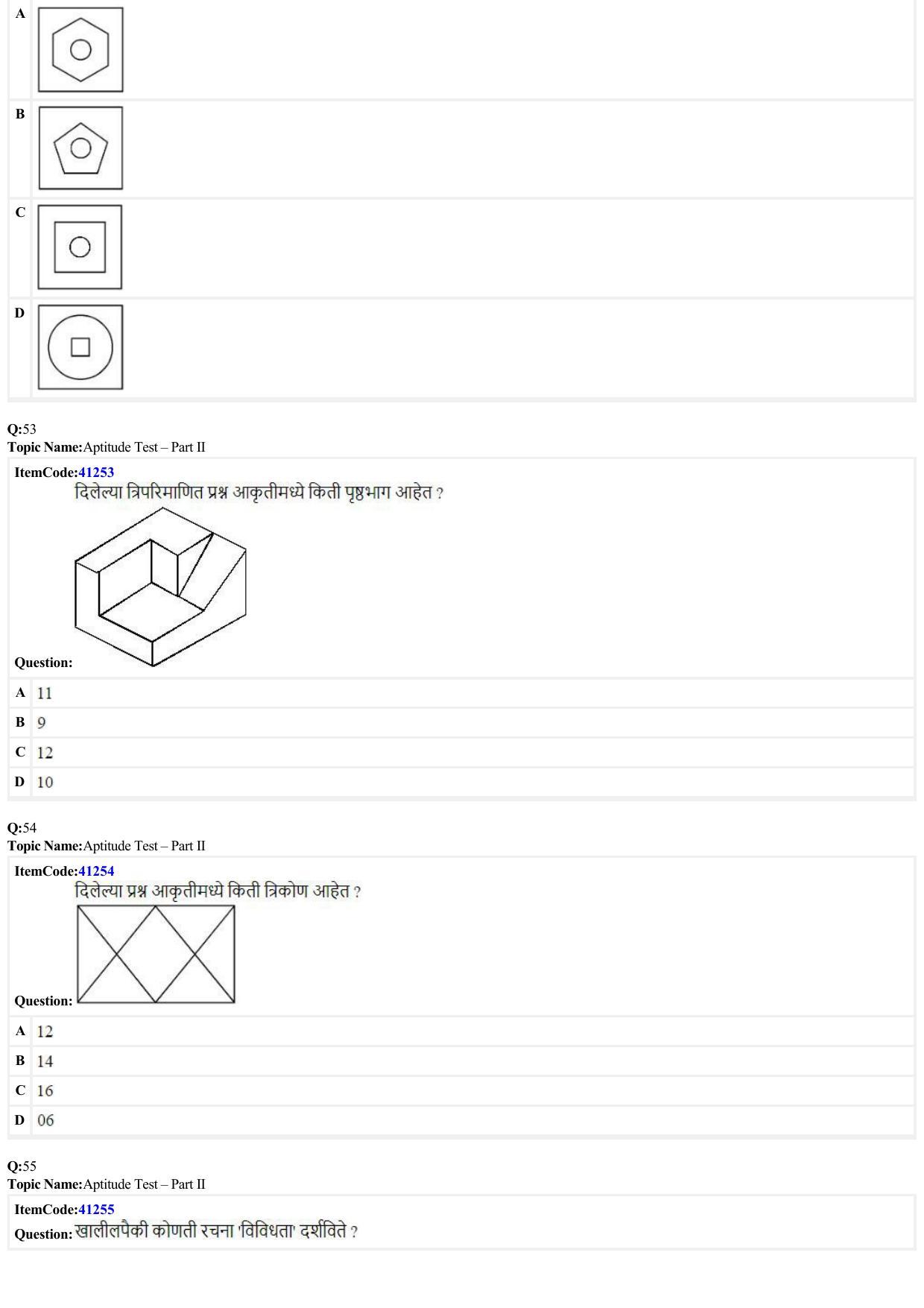This screenshot has height=1308, width=924.
Task: Open ItemCode 41253 link
Action: click(x=96, y=473)
